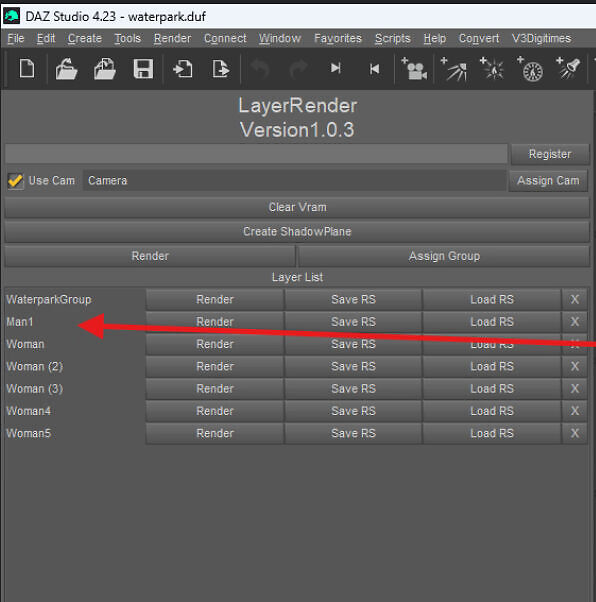This screenshot has width=596, height=602.
Task: Load RS for the Woman4 layer
Action: 492,411
